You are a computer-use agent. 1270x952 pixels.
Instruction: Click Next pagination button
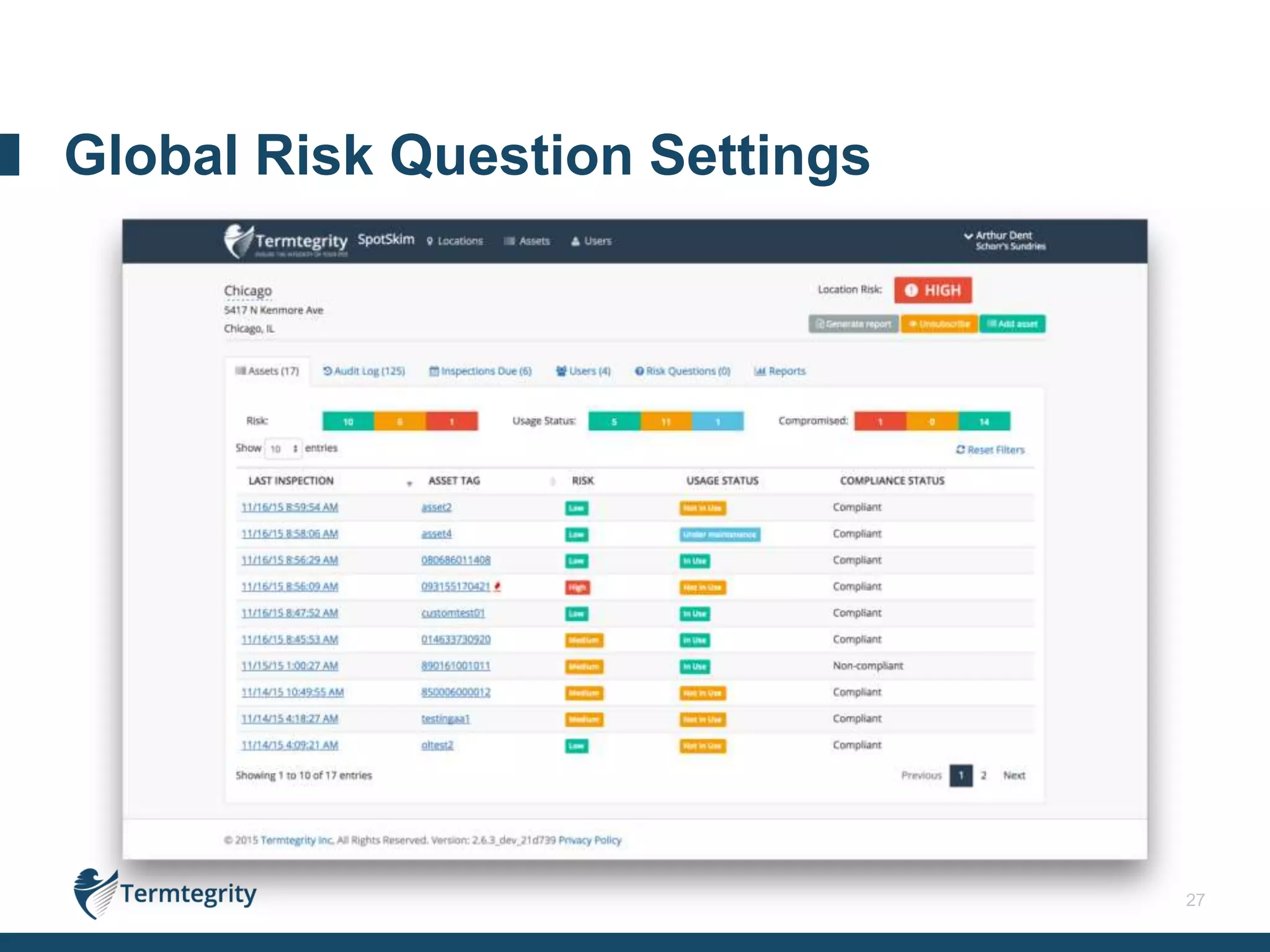point(1014,775)
